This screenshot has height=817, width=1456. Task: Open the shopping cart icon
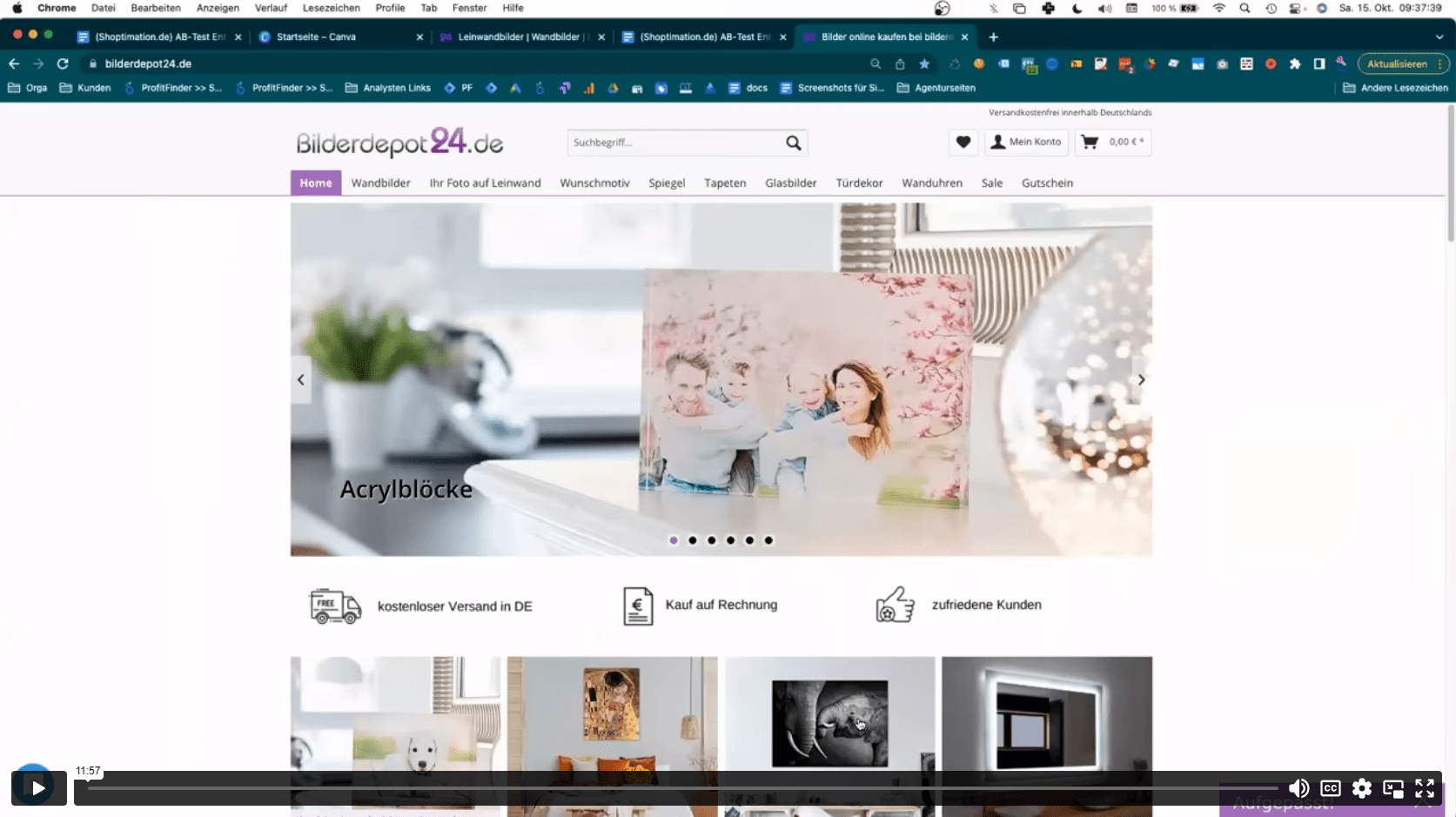click(1090, 142)
